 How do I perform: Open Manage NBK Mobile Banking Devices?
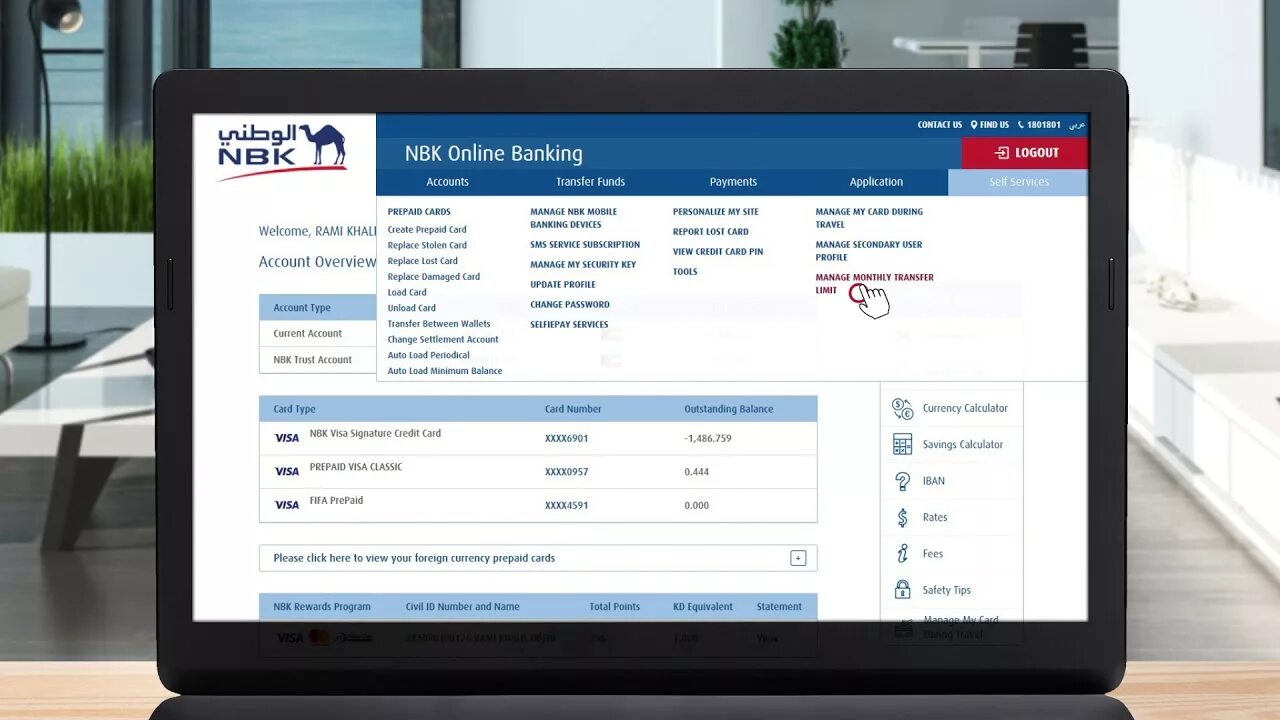point(574,218)
